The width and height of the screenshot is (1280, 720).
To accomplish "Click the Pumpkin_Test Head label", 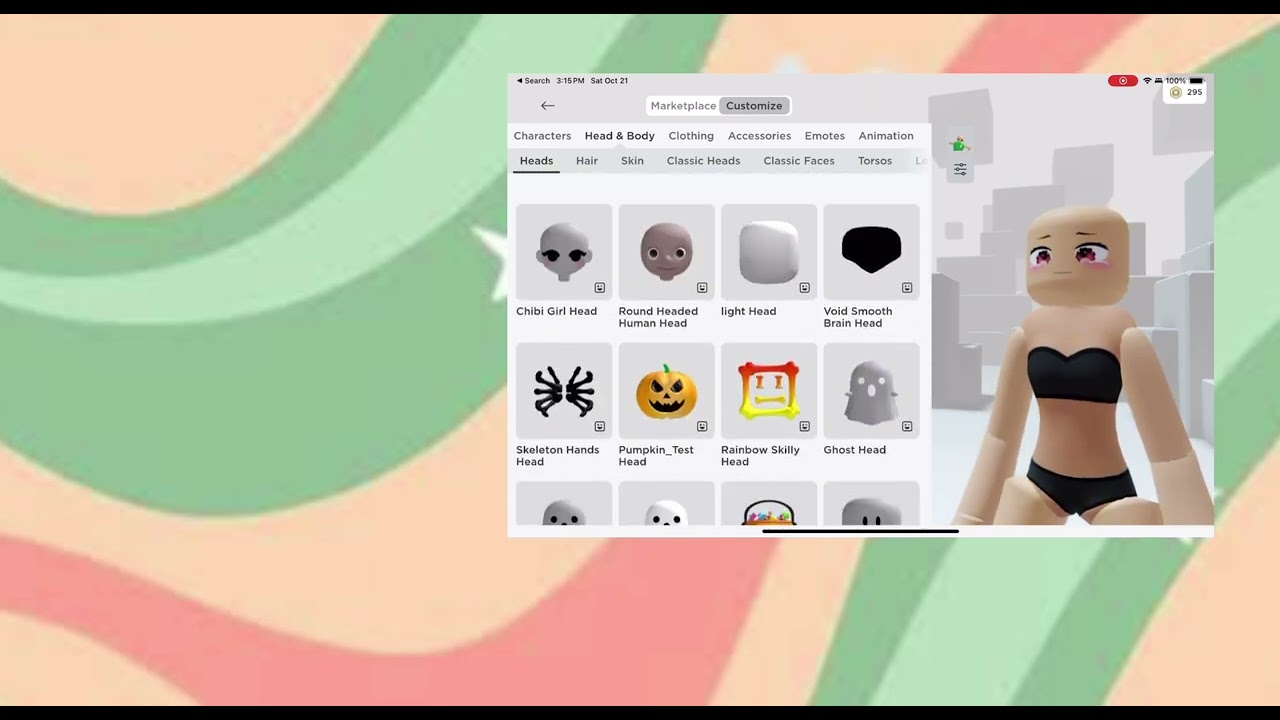I will [x=656, y=456].
